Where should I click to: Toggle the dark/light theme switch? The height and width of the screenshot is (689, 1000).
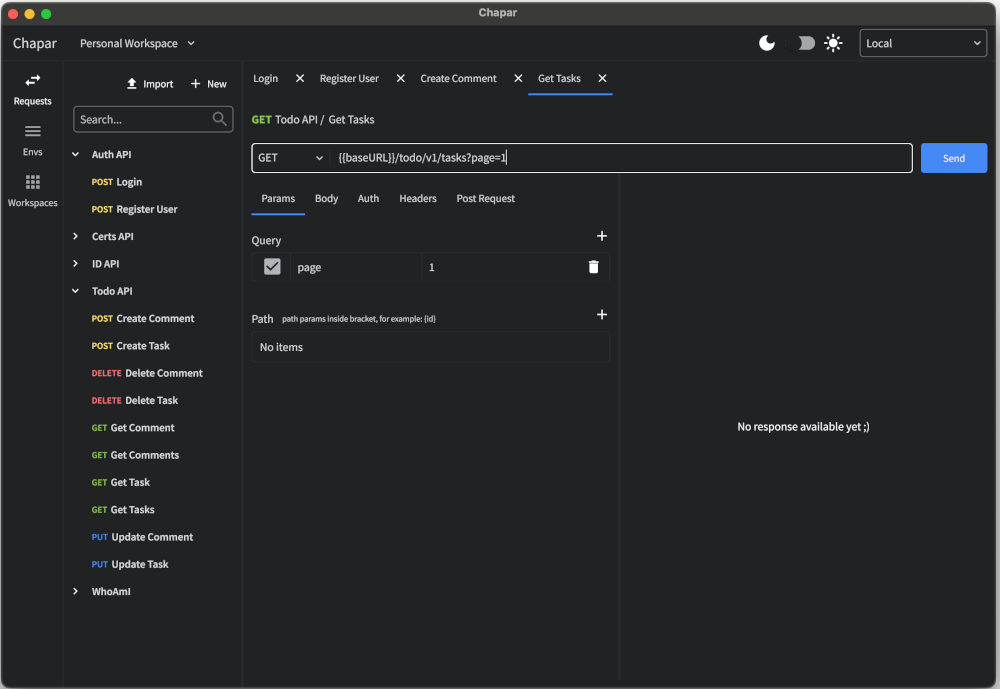click(800, 43)
